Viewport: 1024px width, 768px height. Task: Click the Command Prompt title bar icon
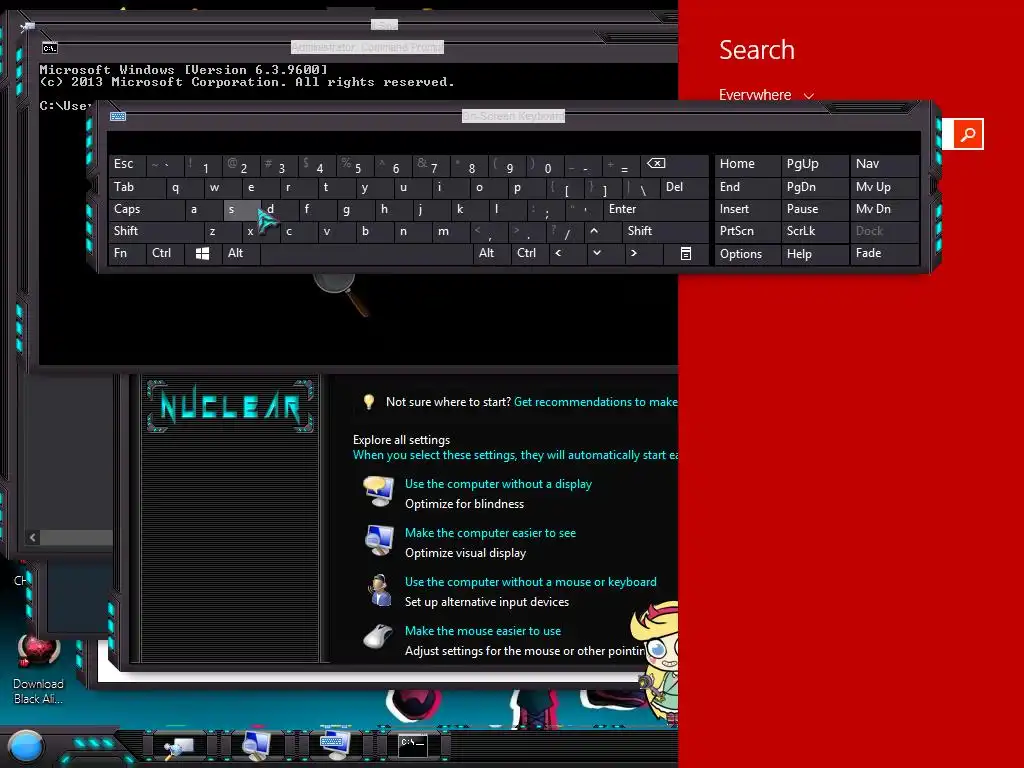50,48
